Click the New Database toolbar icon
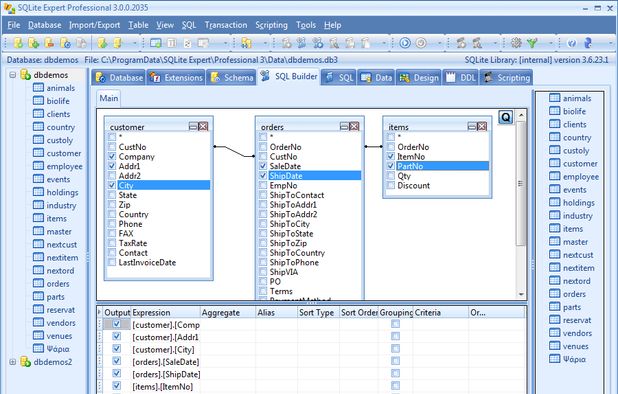618x394 pixels. click(19, 43)
